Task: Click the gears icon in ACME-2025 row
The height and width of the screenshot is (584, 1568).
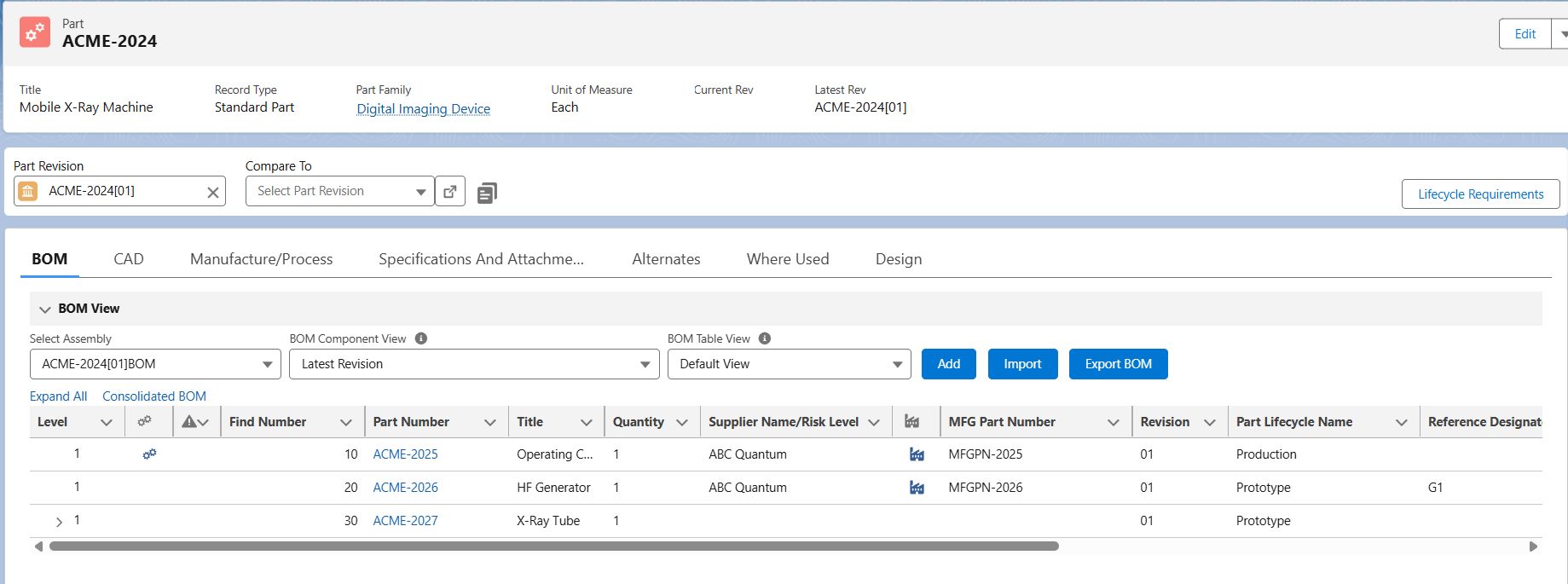Action: (149, 454)
